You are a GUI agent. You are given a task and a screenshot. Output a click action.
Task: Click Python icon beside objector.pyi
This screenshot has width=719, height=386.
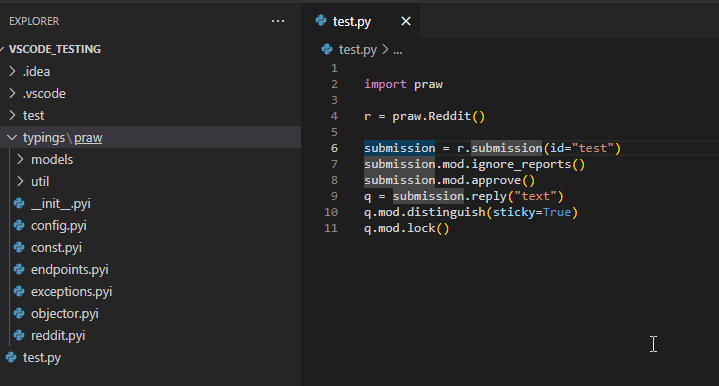pos(19,313)
